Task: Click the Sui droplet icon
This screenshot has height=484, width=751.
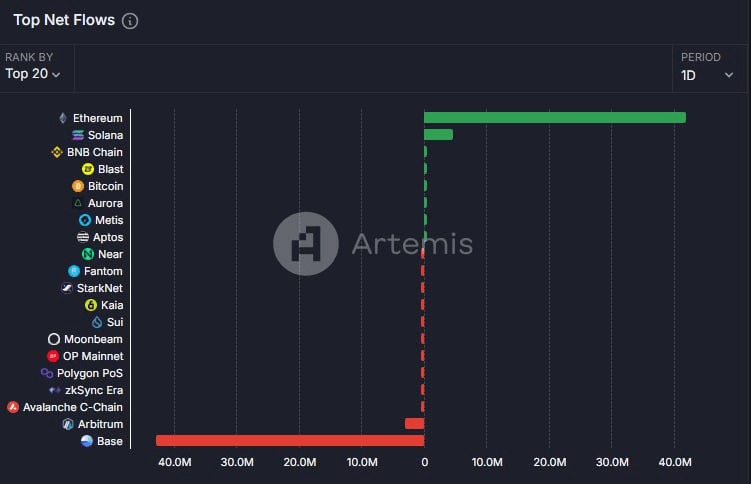Action: coord(97,322)
